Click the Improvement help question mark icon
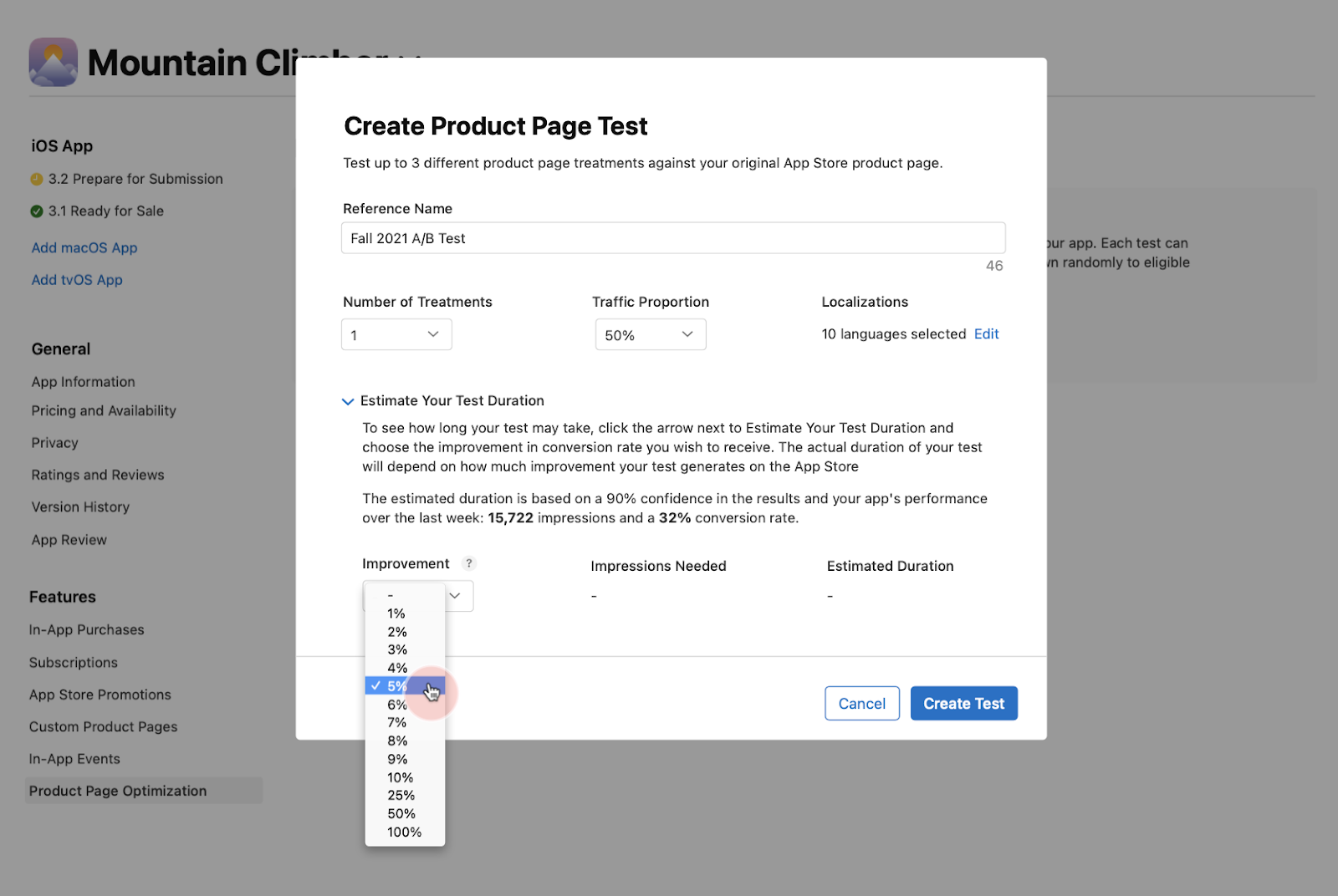The image size is (1338, 896). 469,563
